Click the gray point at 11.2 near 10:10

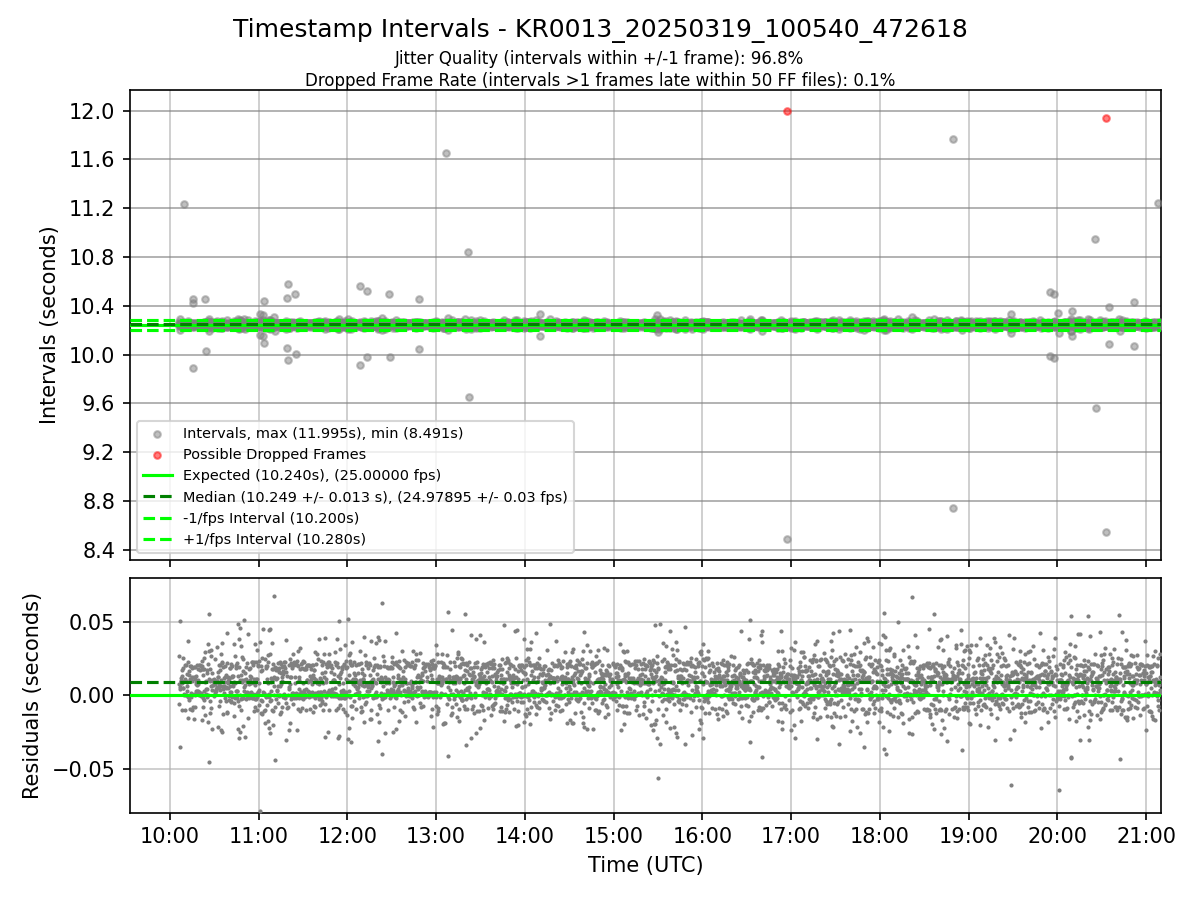(184, 204)
